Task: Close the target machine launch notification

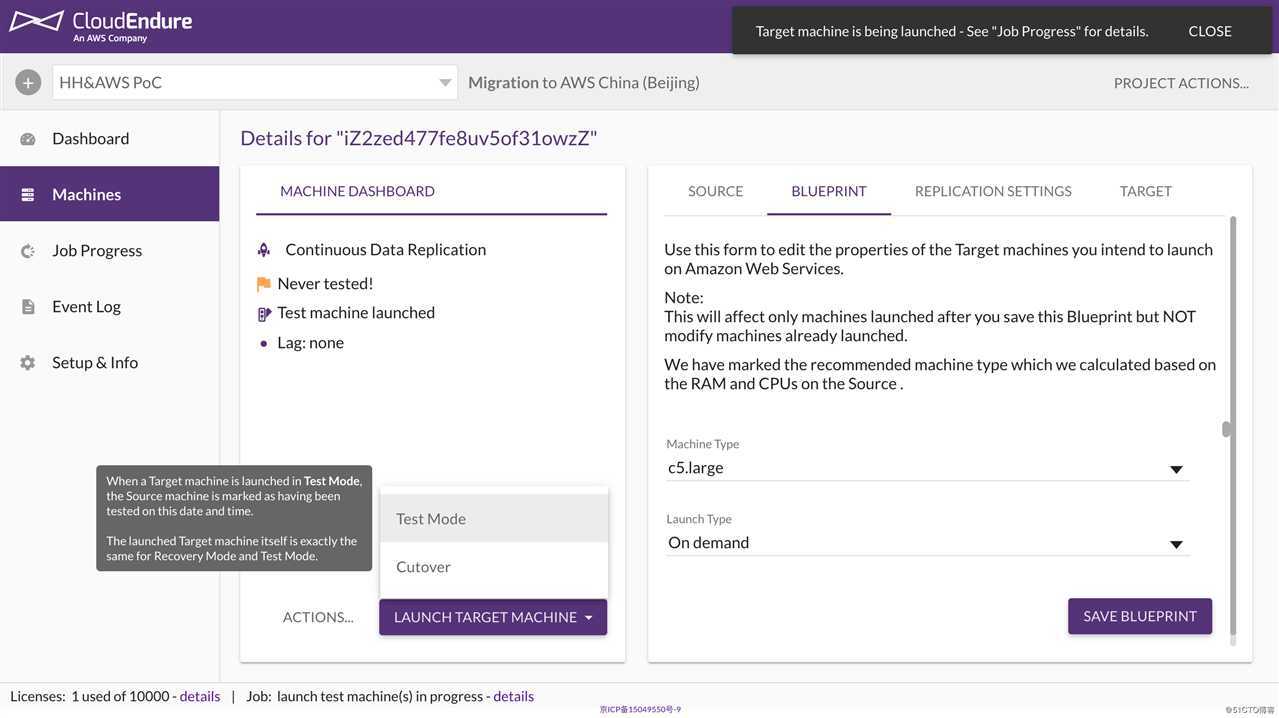Action: (1210, 31)
